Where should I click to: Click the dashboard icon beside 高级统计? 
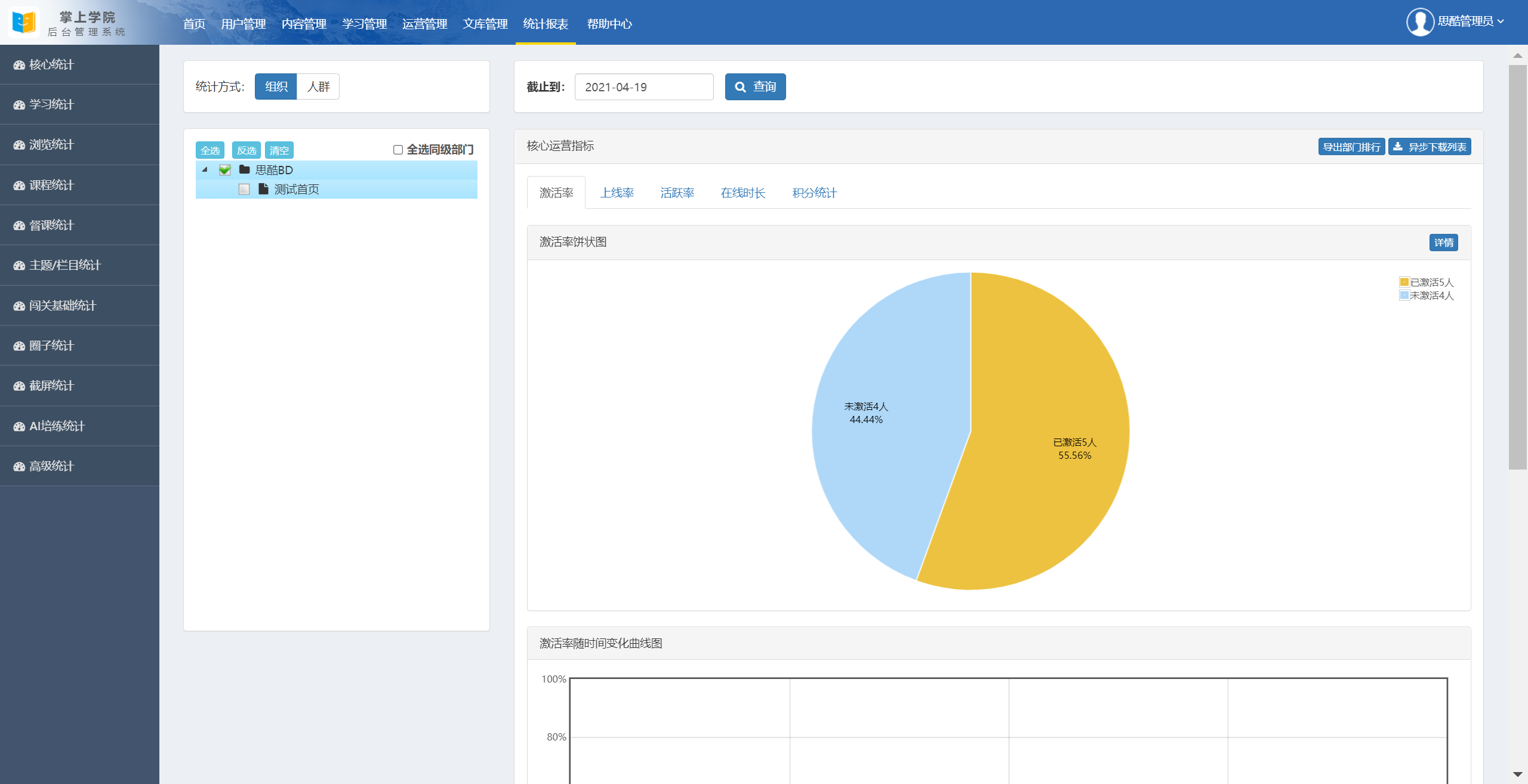19,467
